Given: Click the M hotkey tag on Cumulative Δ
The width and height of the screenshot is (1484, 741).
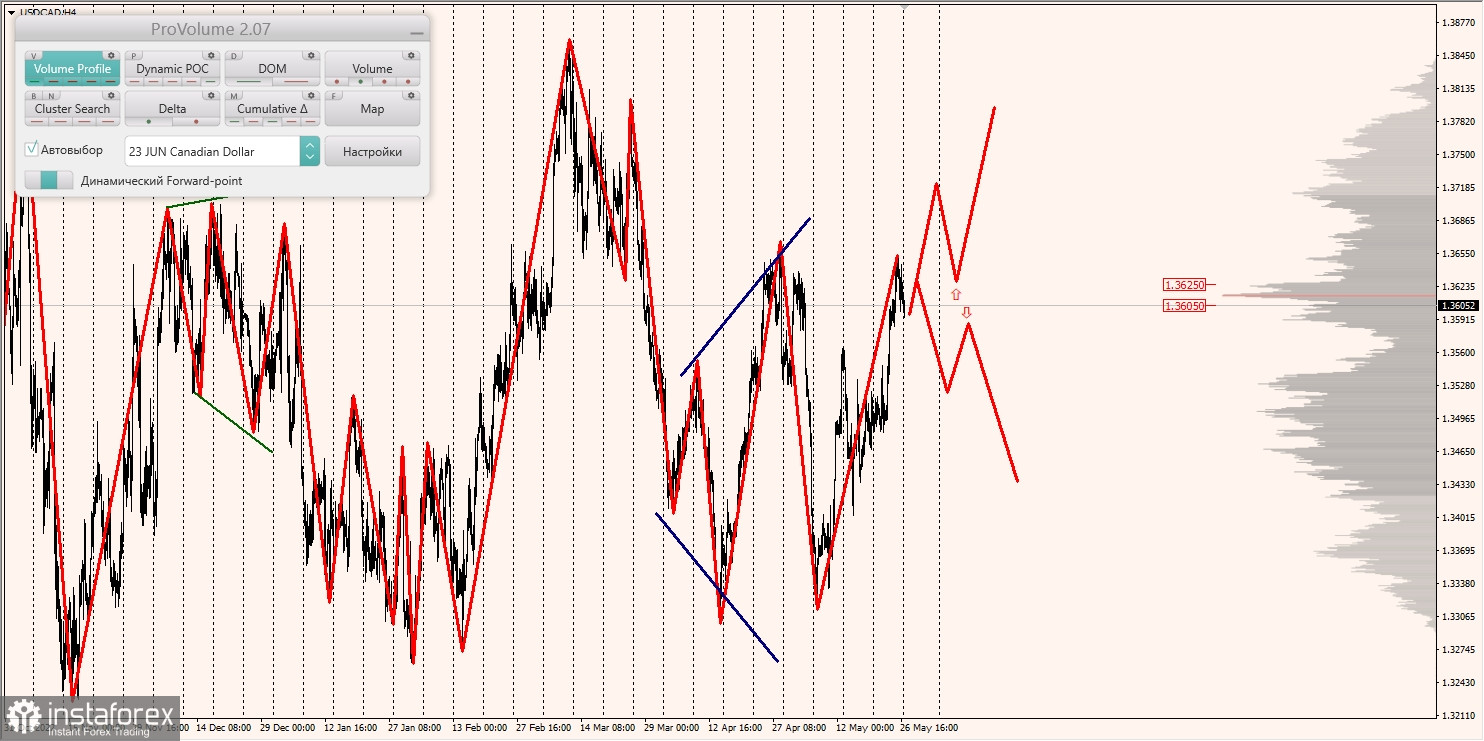Looking at the screenshot, I should (x=234, y=96).
